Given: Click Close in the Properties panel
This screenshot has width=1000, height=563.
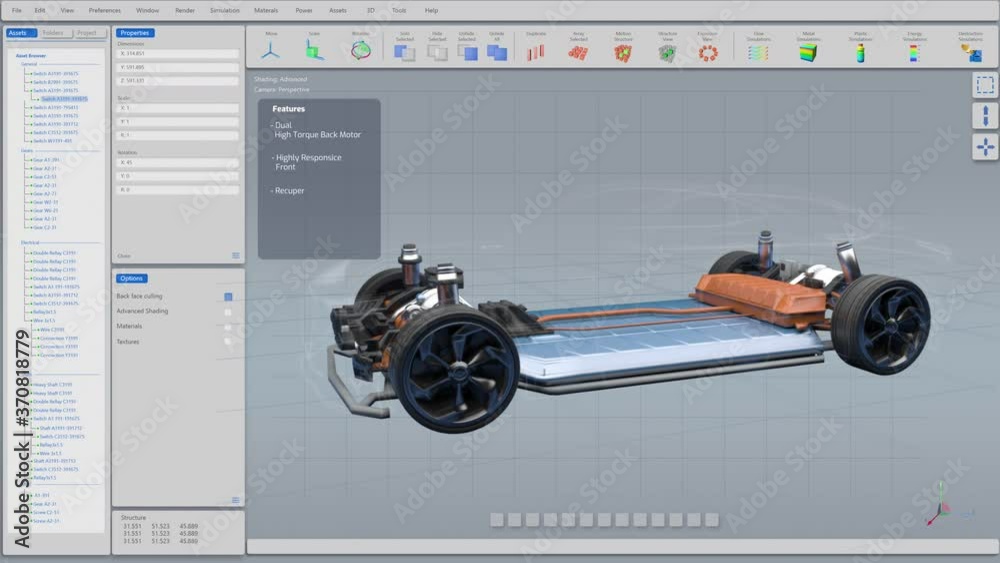Looking at the screenshot, I should pos(124,256).
